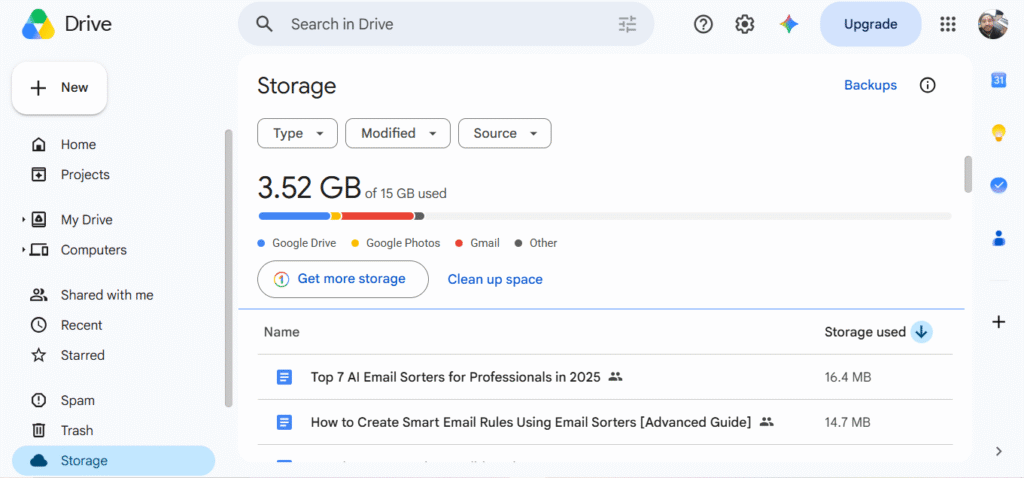Open Projects in the sidebar
Image resolution: width=1024 pixels, height=478 pixels.
click(85, 174)
